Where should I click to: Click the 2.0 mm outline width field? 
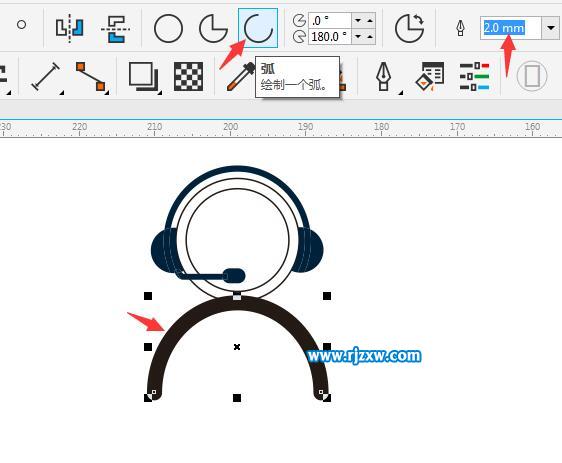pyautogui.click(x=511, y=28)
